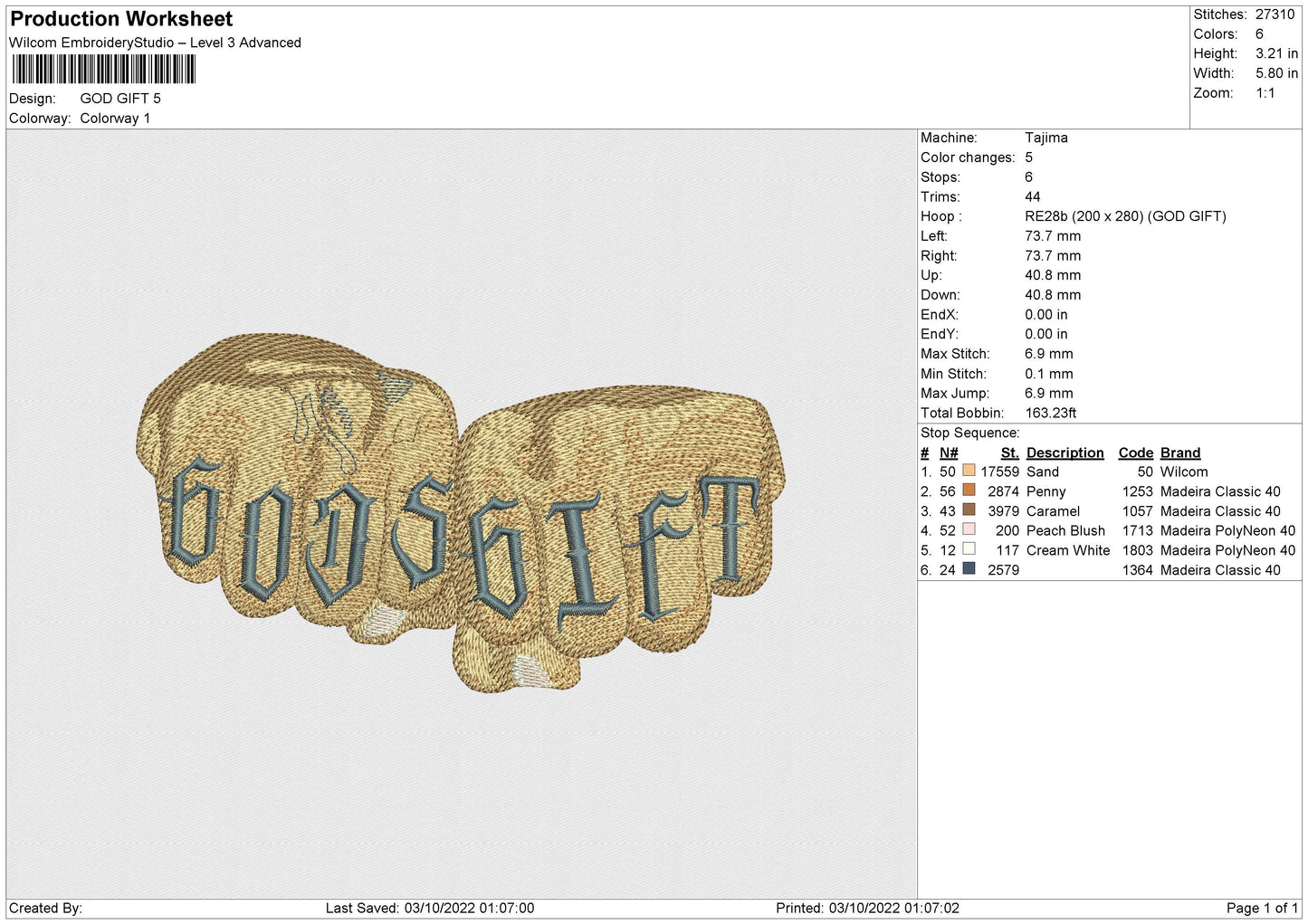The width and height of the screenshot is (1308, 924).
Task: Click the stitch count 2579 in row 6
Action: click(x=1003, y=570)
